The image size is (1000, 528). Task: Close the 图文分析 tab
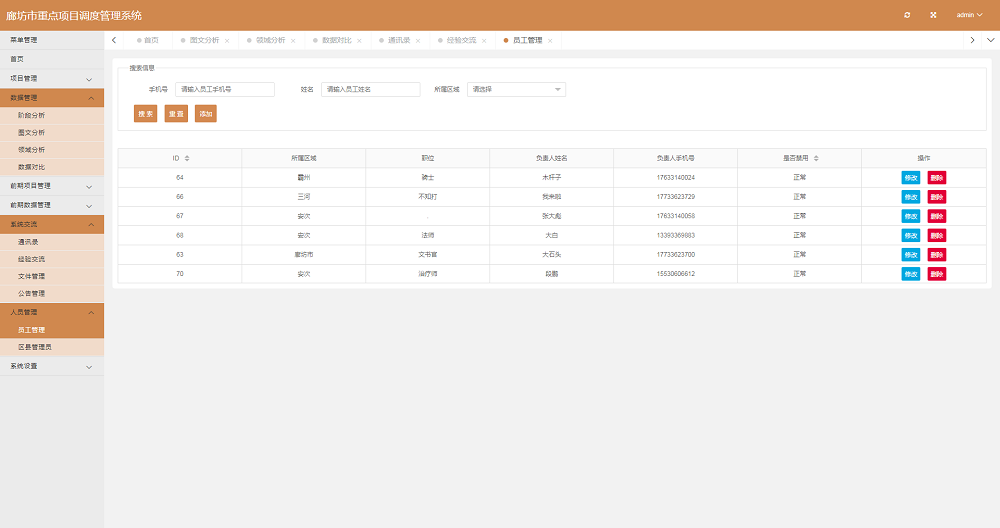pyautogui.click(x=227, y=41)
